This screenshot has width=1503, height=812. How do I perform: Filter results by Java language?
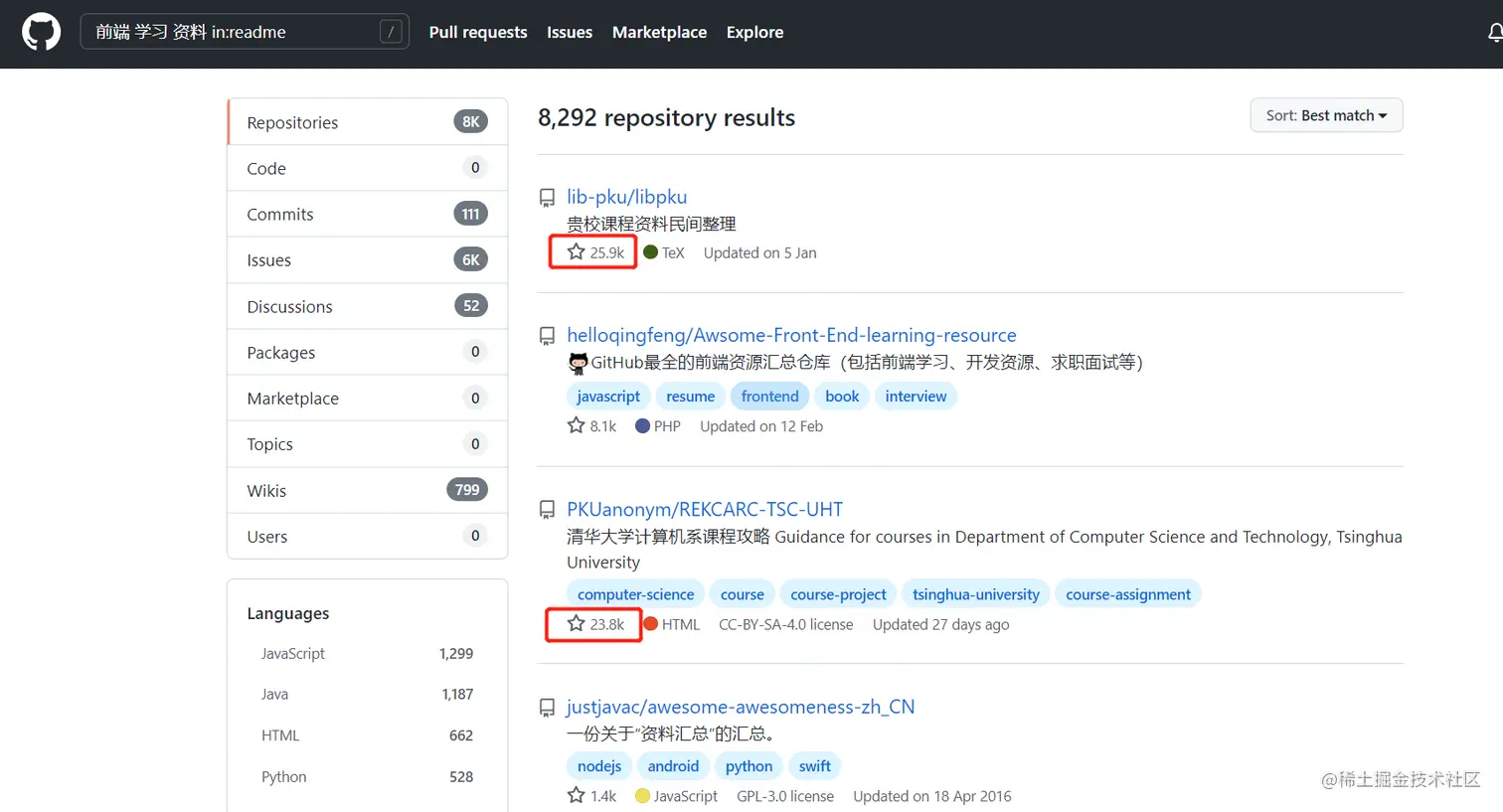(367, 694)
